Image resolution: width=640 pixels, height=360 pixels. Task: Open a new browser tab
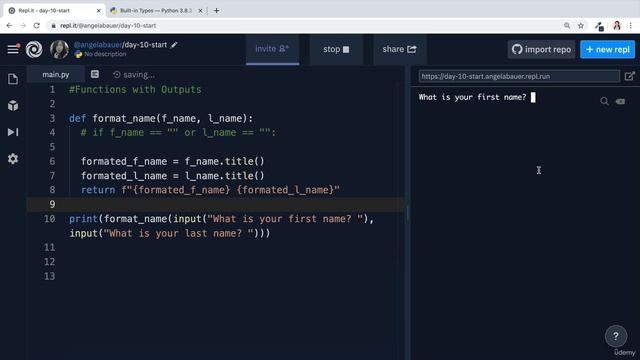tap(216, 11)
